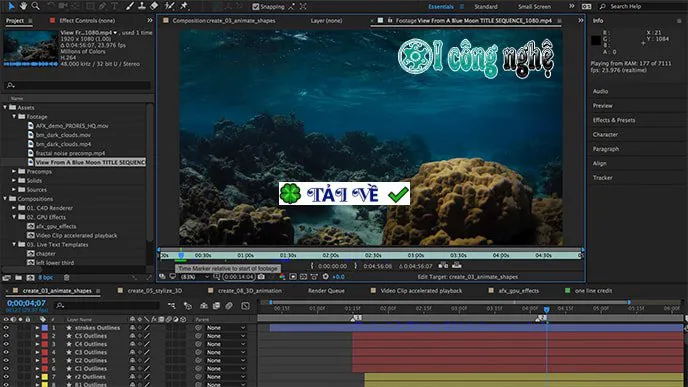The width and height of the screenshot is (688, 387).
Task: Hide the strokes Outlines layer
Action: pyautogui.click(x=6, y=328)
